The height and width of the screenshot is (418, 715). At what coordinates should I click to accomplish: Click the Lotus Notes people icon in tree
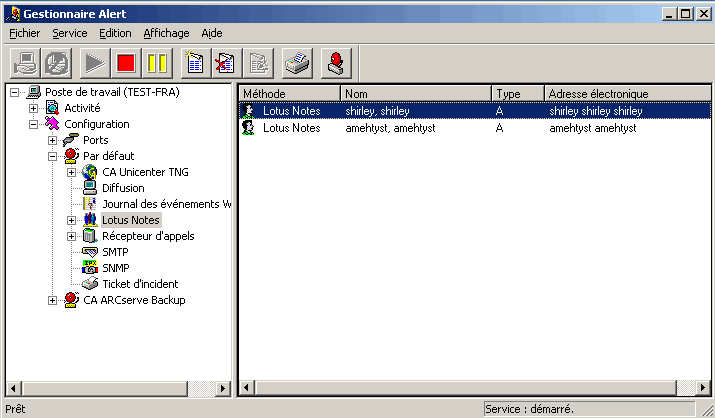90,220
